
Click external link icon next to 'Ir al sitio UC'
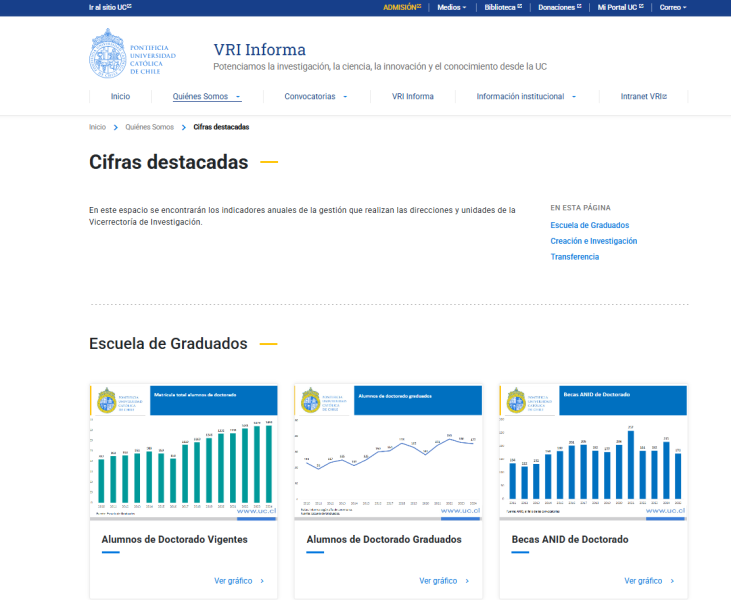[130, 6]
